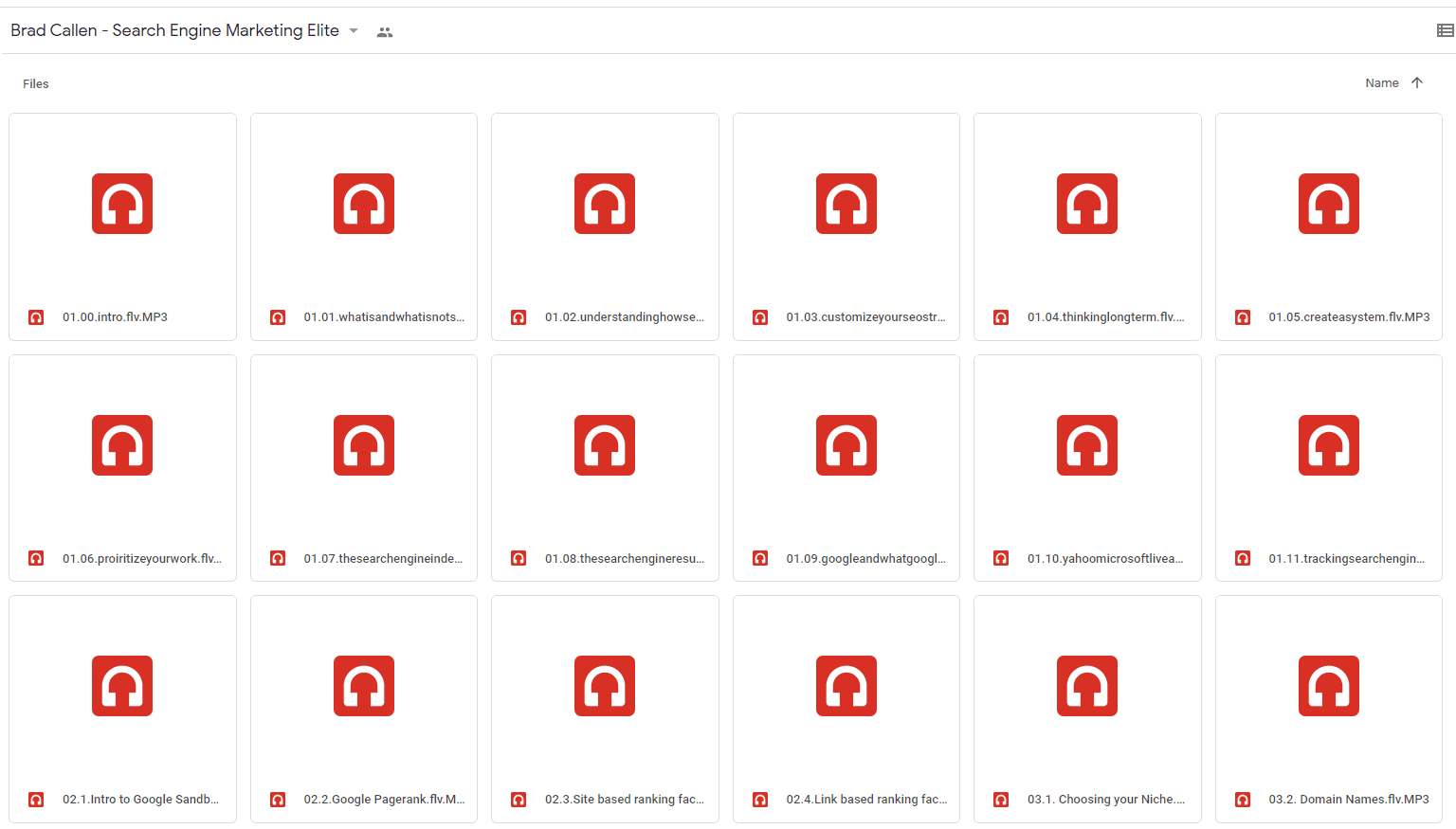Screen dimensions: 1456x829
Task: Open the folder name dropdown arrow
Action: click(354, 30)
